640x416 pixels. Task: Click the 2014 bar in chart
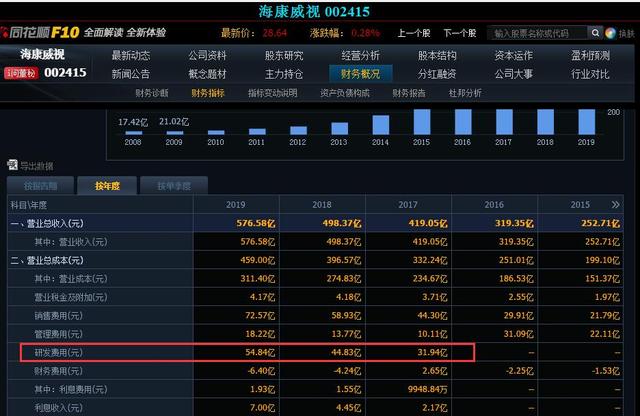point(380,125)
